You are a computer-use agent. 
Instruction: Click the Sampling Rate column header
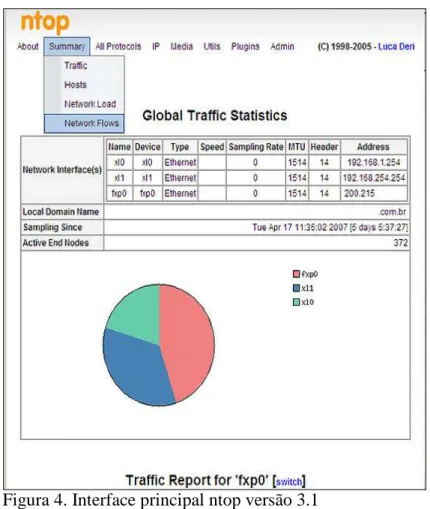(x=256, y=147)
